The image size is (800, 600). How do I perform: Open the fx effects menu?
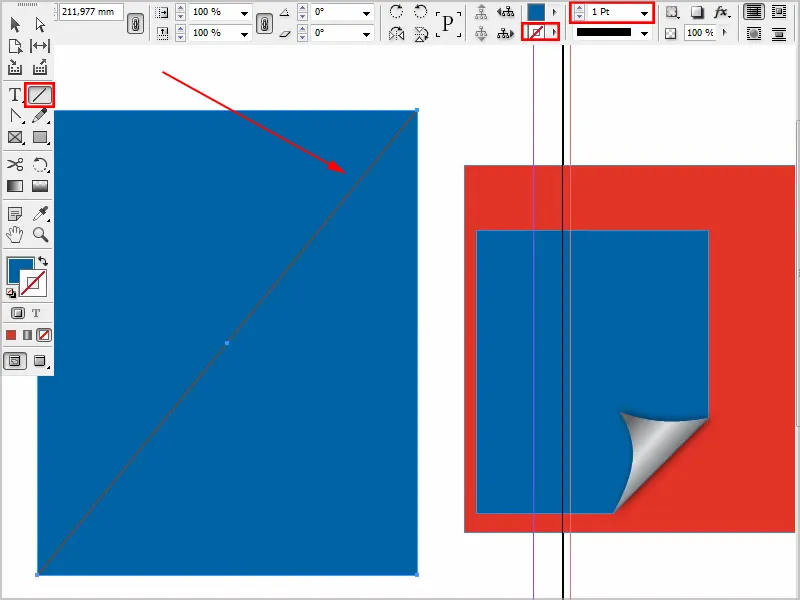click(721, 12)
